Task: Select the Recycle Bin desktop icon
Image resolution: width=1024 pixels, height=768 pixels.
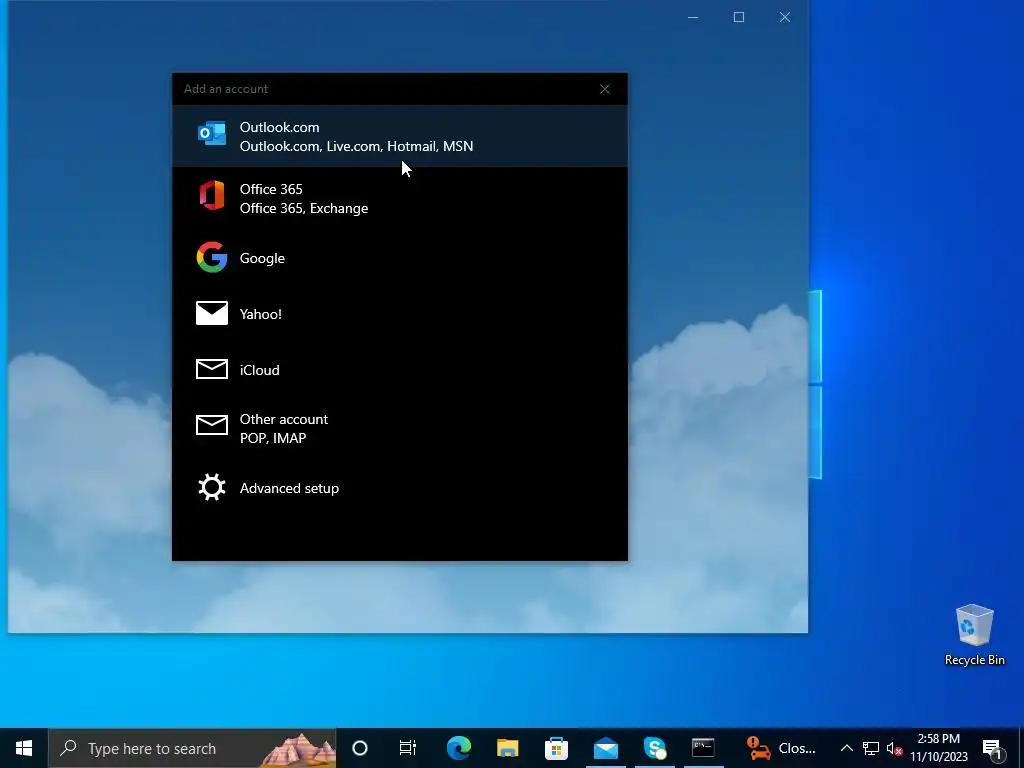Action: (x=974, y=635)
